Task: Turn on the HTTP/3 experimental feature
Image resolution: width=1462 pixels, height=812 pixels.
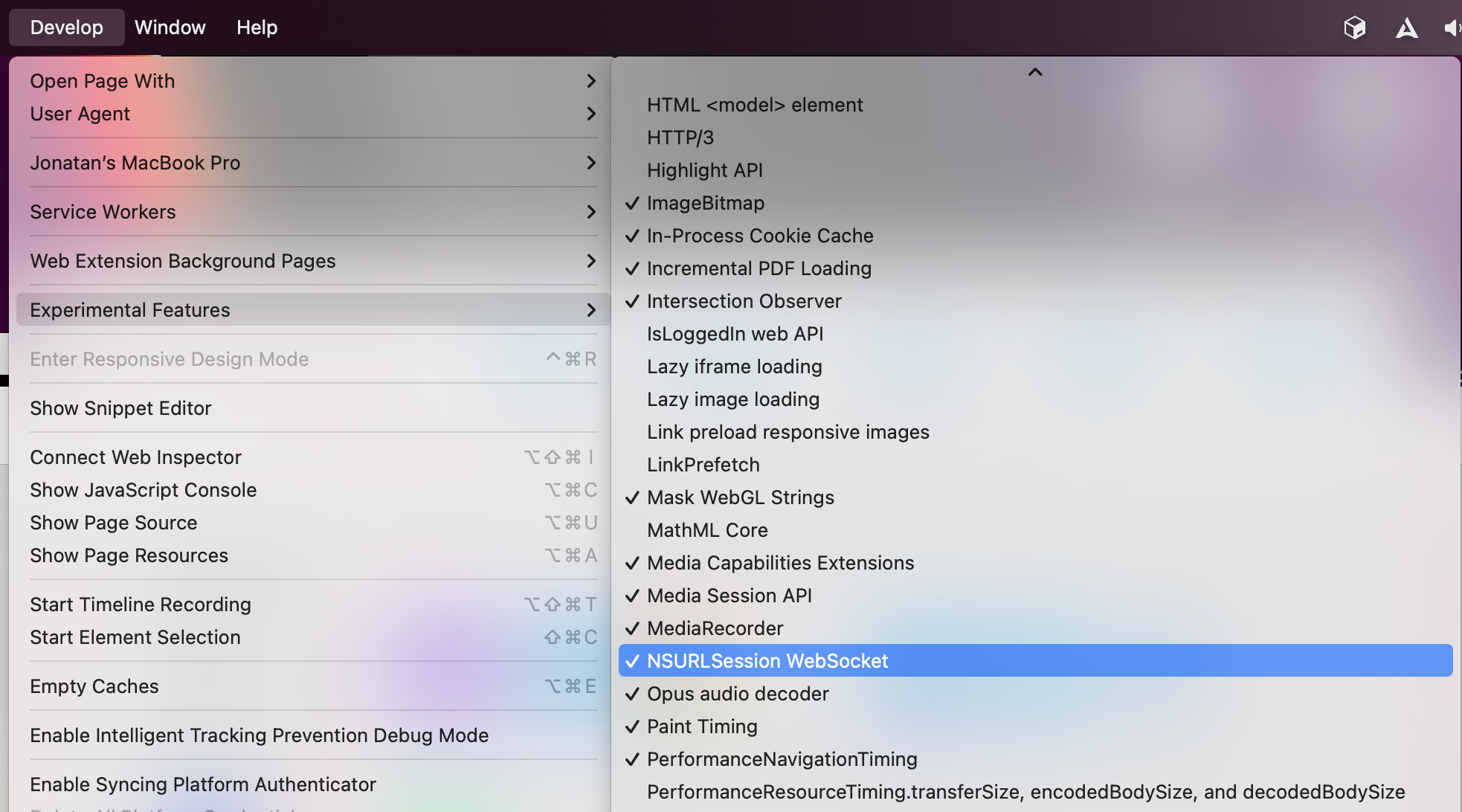Action: click(x=680, y=138)
